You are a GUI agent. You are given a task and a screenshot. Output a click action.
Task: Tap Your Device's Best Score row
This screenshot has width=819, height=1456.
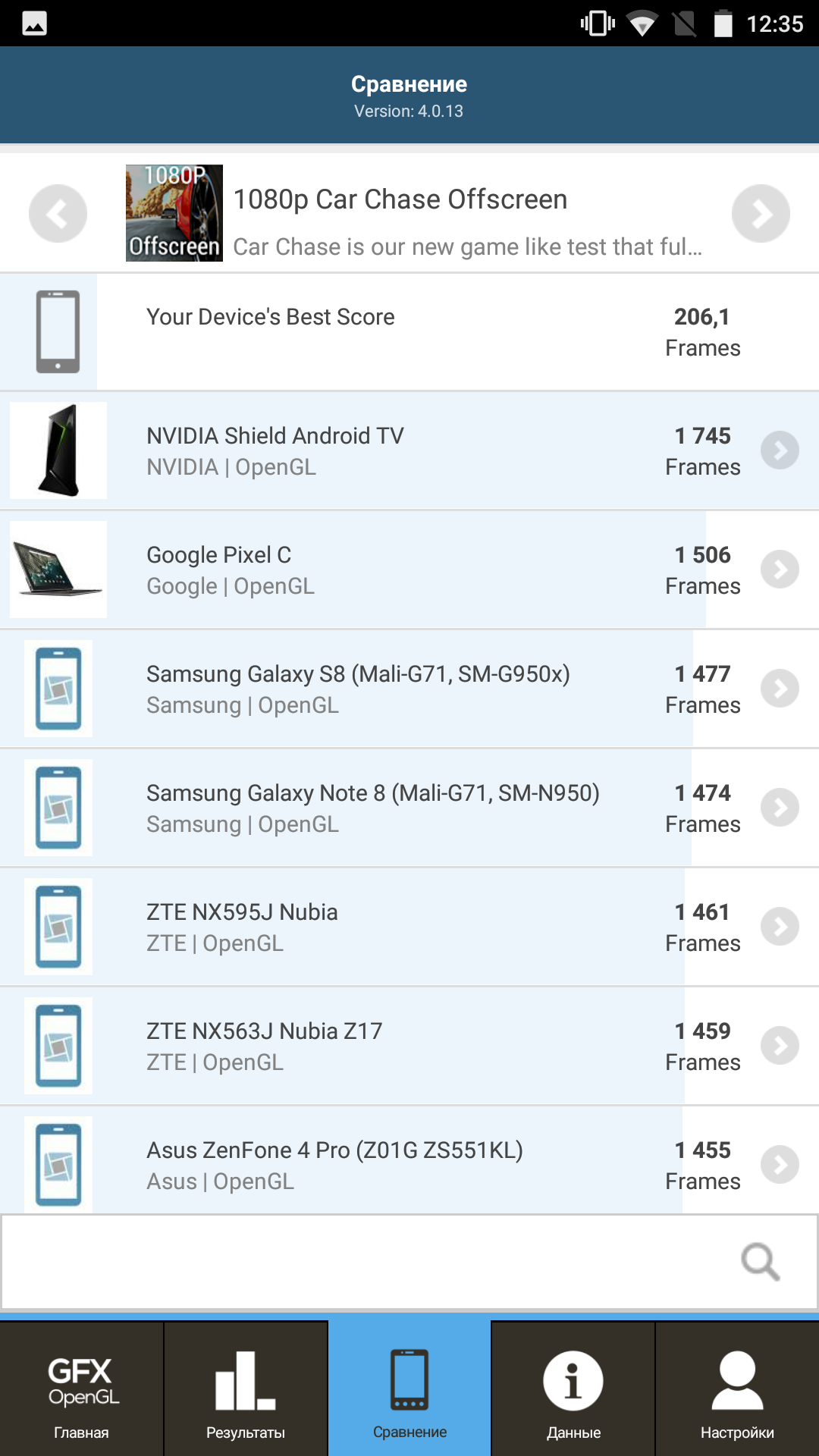[x=409, y=331]
